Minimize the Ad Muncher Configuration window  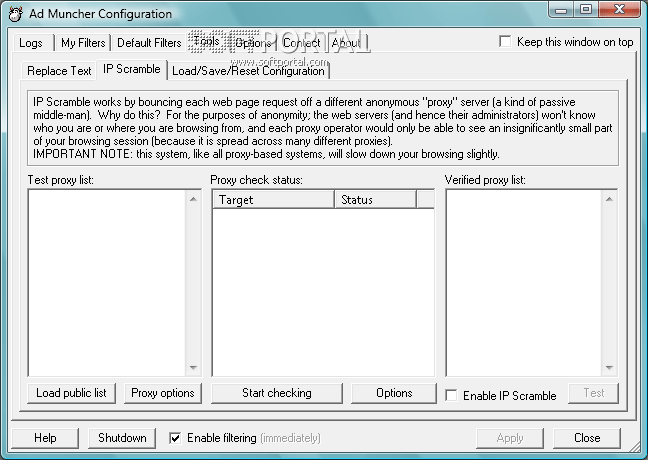coord(561,10)
